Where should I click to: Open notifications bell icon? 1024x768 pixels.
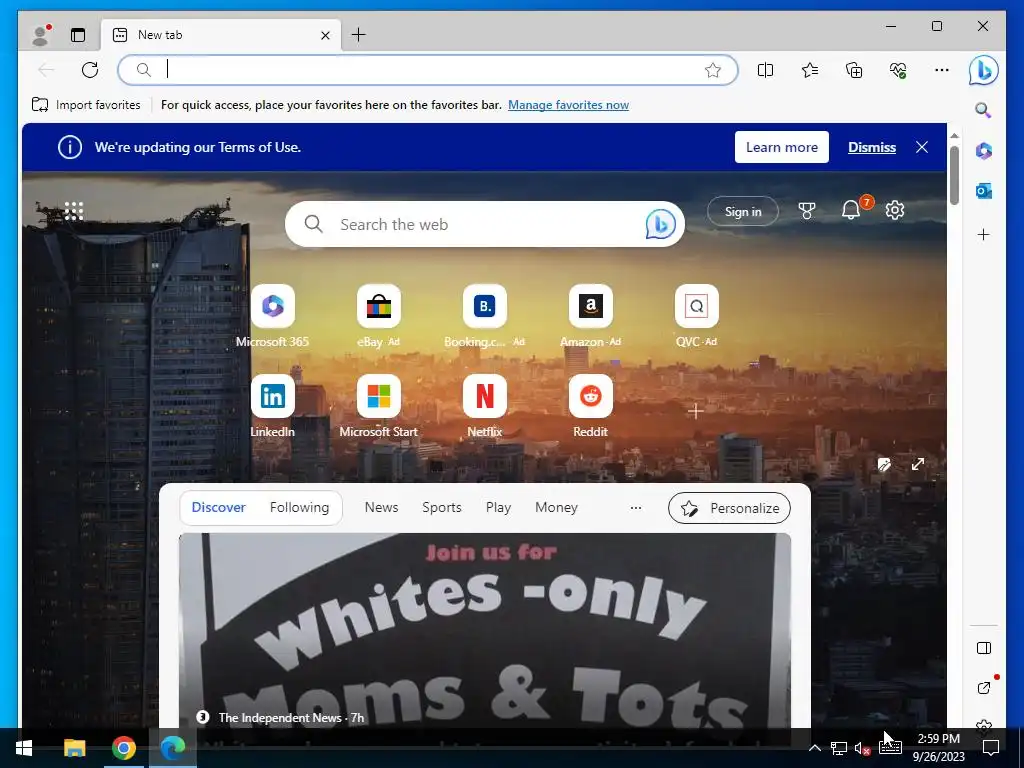[x=851, y=210]
